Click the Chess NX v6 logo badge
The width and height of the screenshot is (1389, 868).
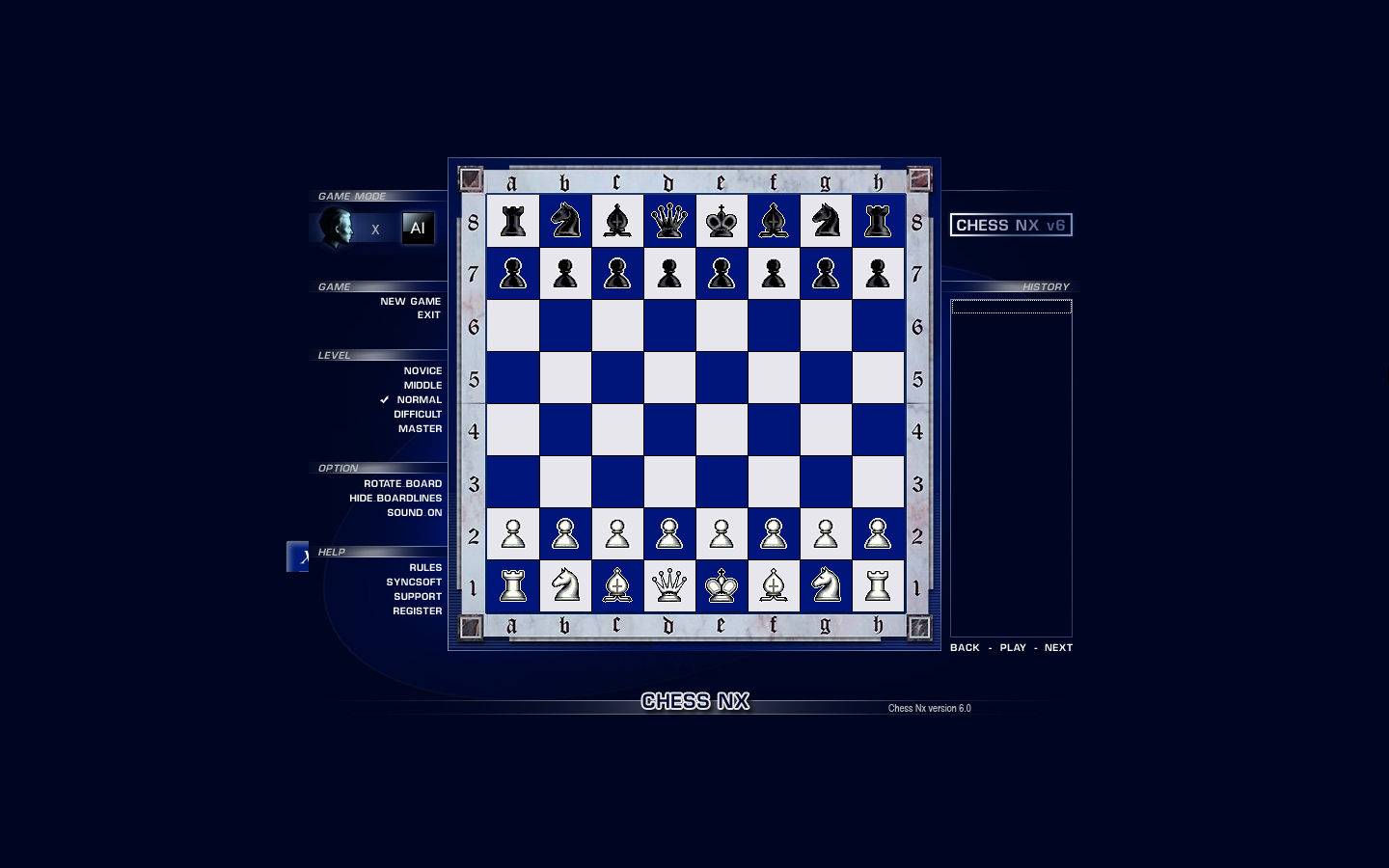1011,225
